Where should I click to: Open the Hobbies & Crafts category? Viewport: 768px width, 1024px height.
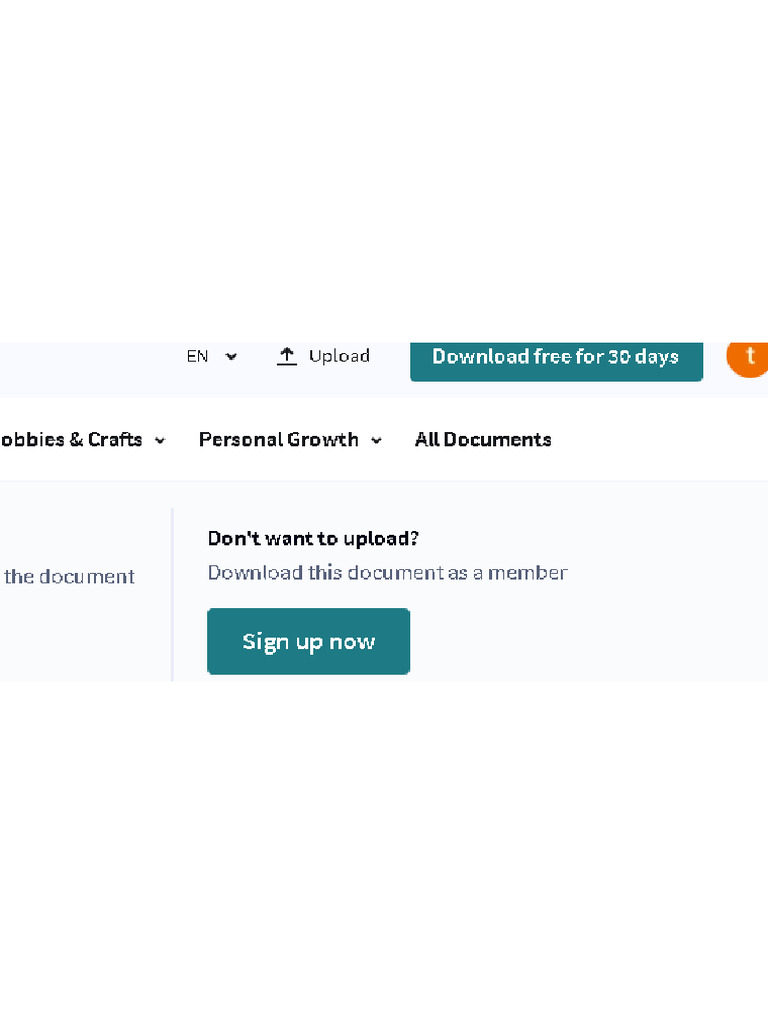click(71, 440)
